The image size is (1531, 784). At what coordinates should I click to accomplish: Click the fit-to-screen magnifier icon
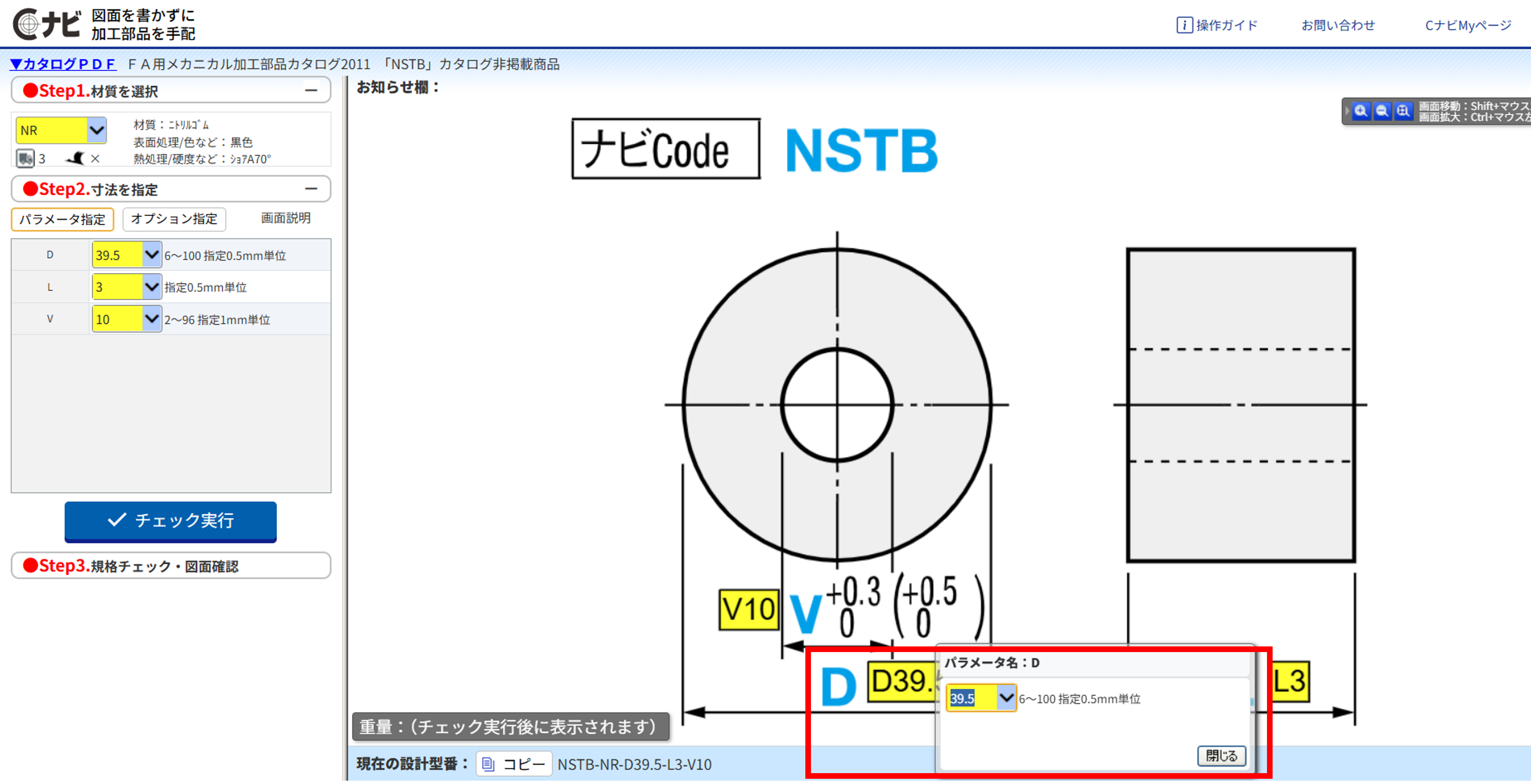click(1403, 111)
